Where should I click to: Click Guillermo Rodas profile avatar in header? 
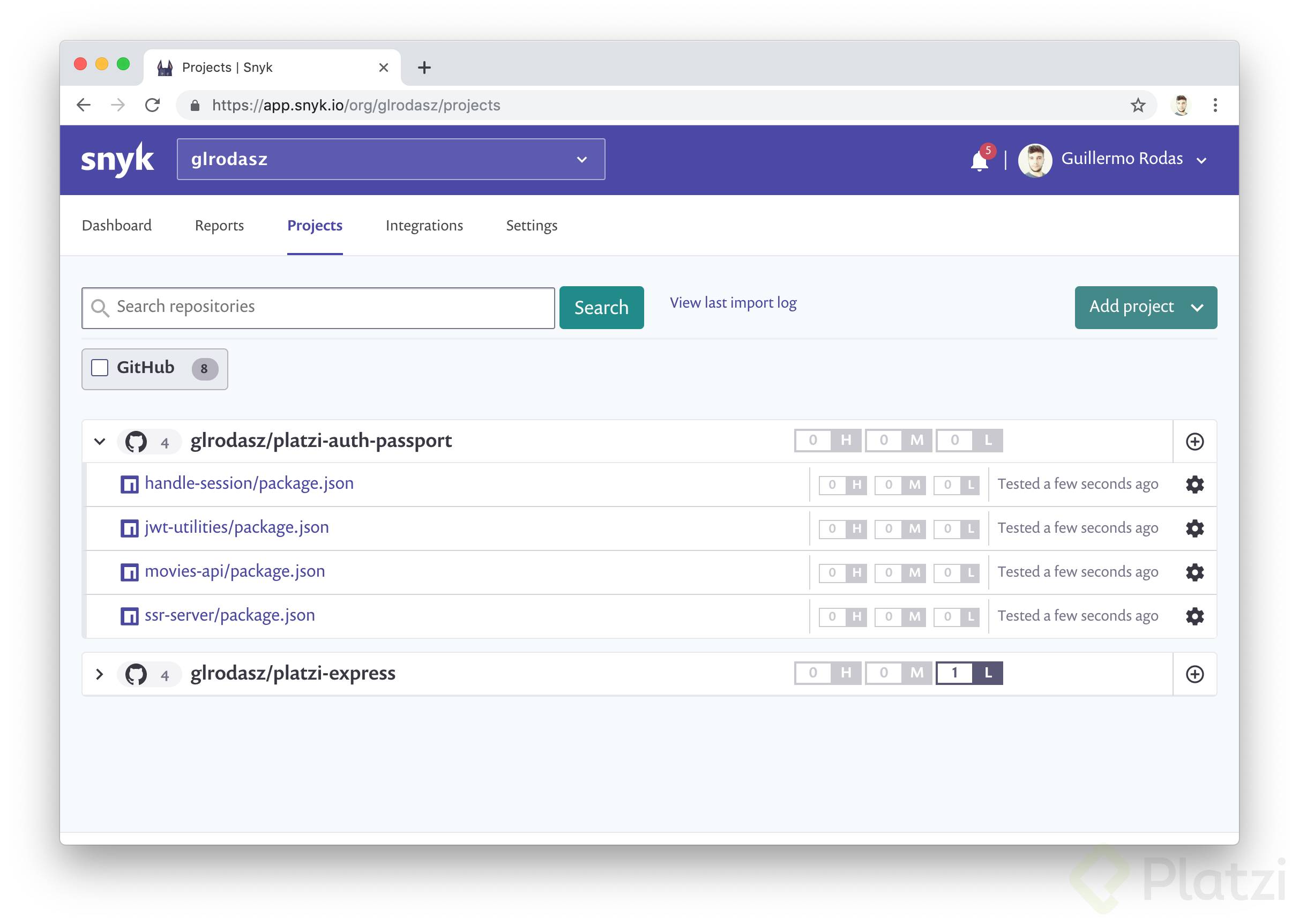1034,160
